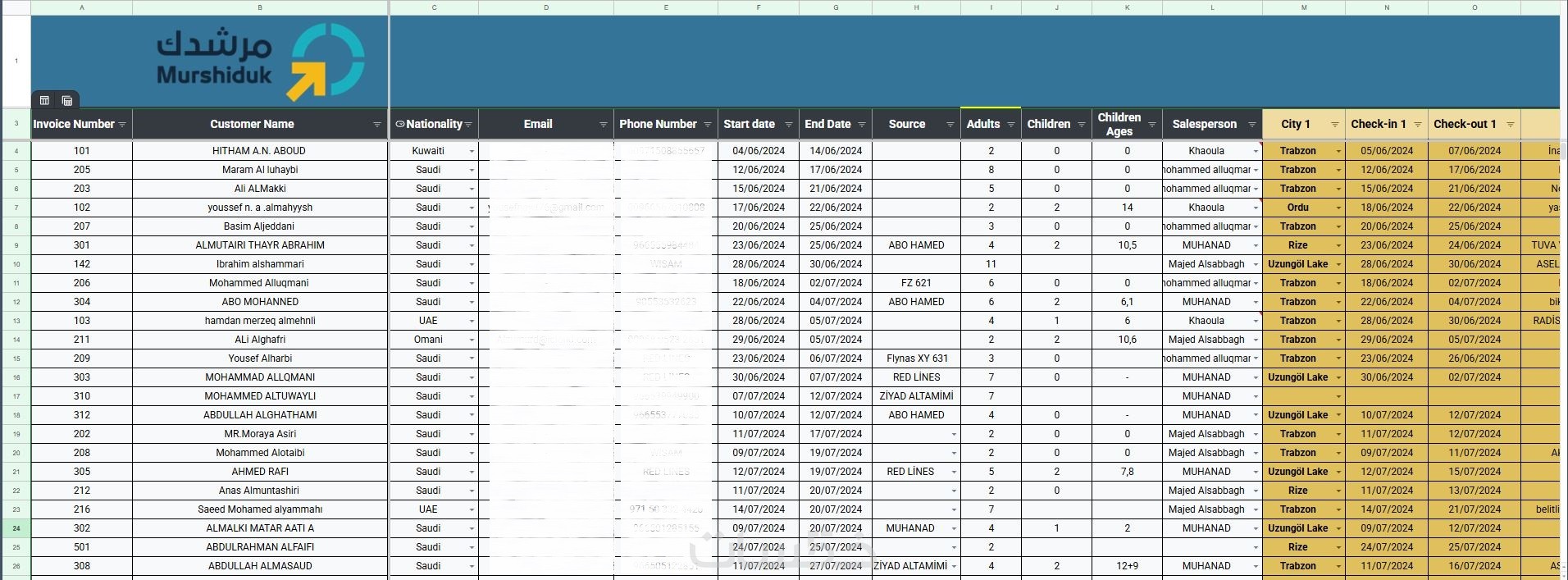Open City 1 dropdown in ALMUTAIRI THAYR ABRAHIM row

(x=1338, y=245)
